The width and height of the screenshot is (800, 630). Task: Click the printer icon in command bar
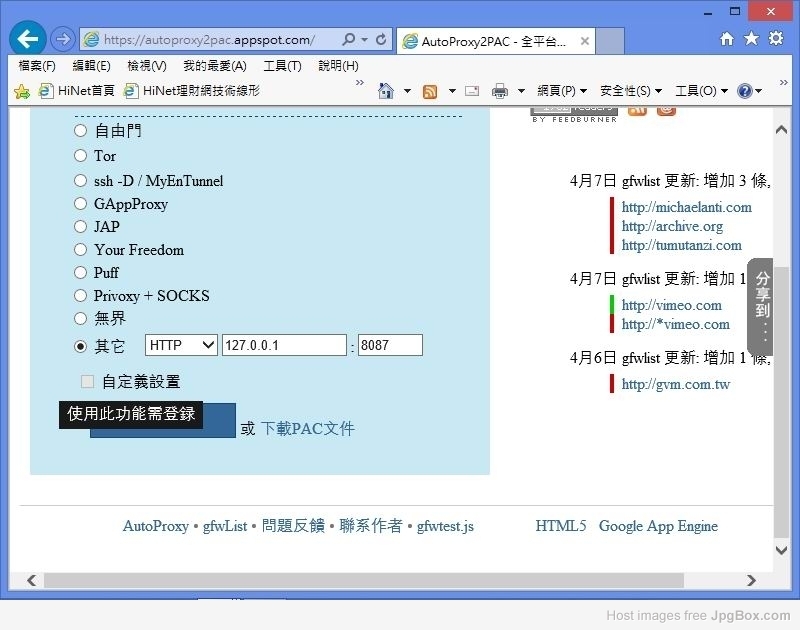(500, 91)
